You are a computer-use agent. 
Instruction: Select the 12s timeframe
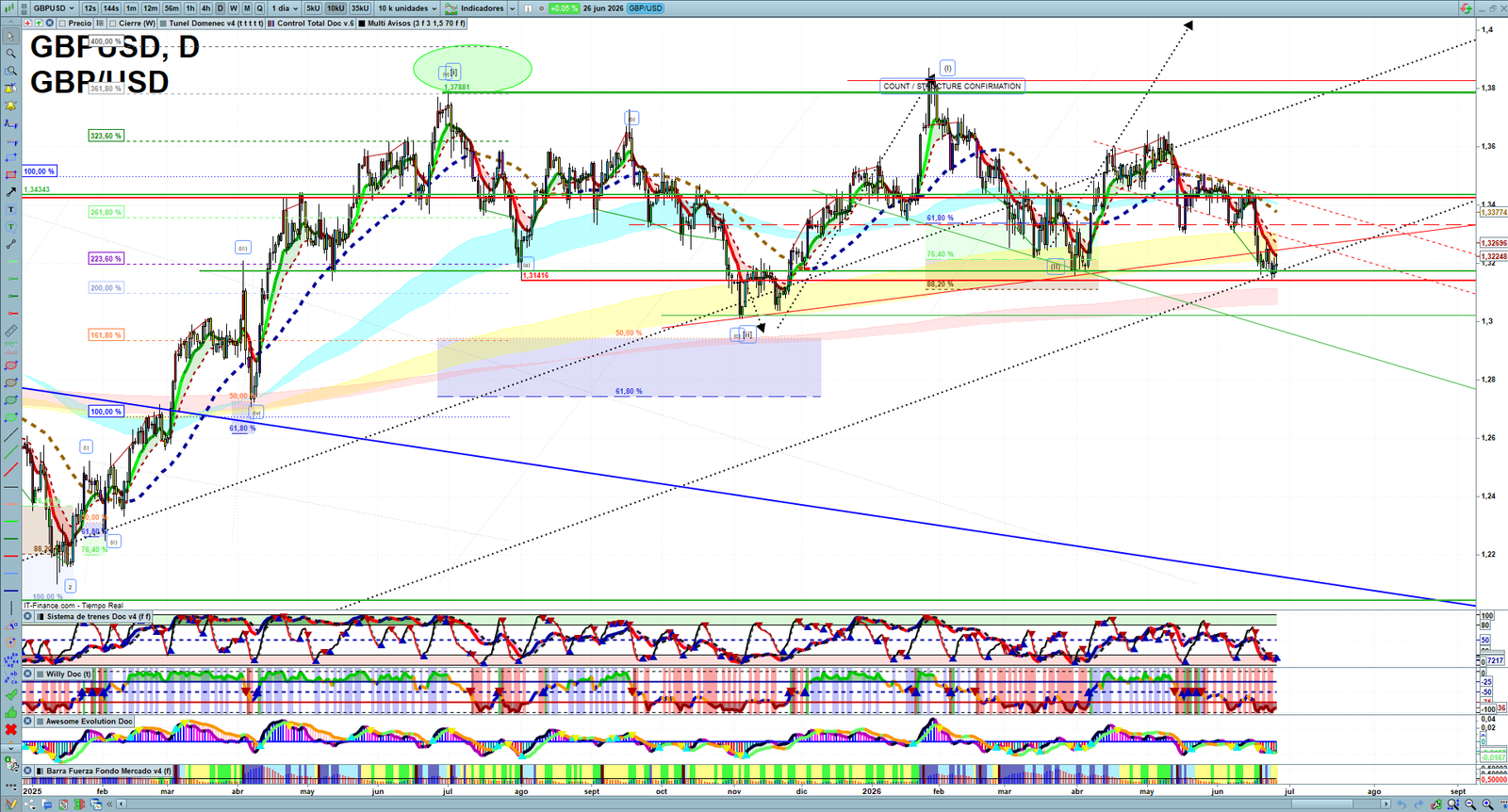click(x=90, y=8)
